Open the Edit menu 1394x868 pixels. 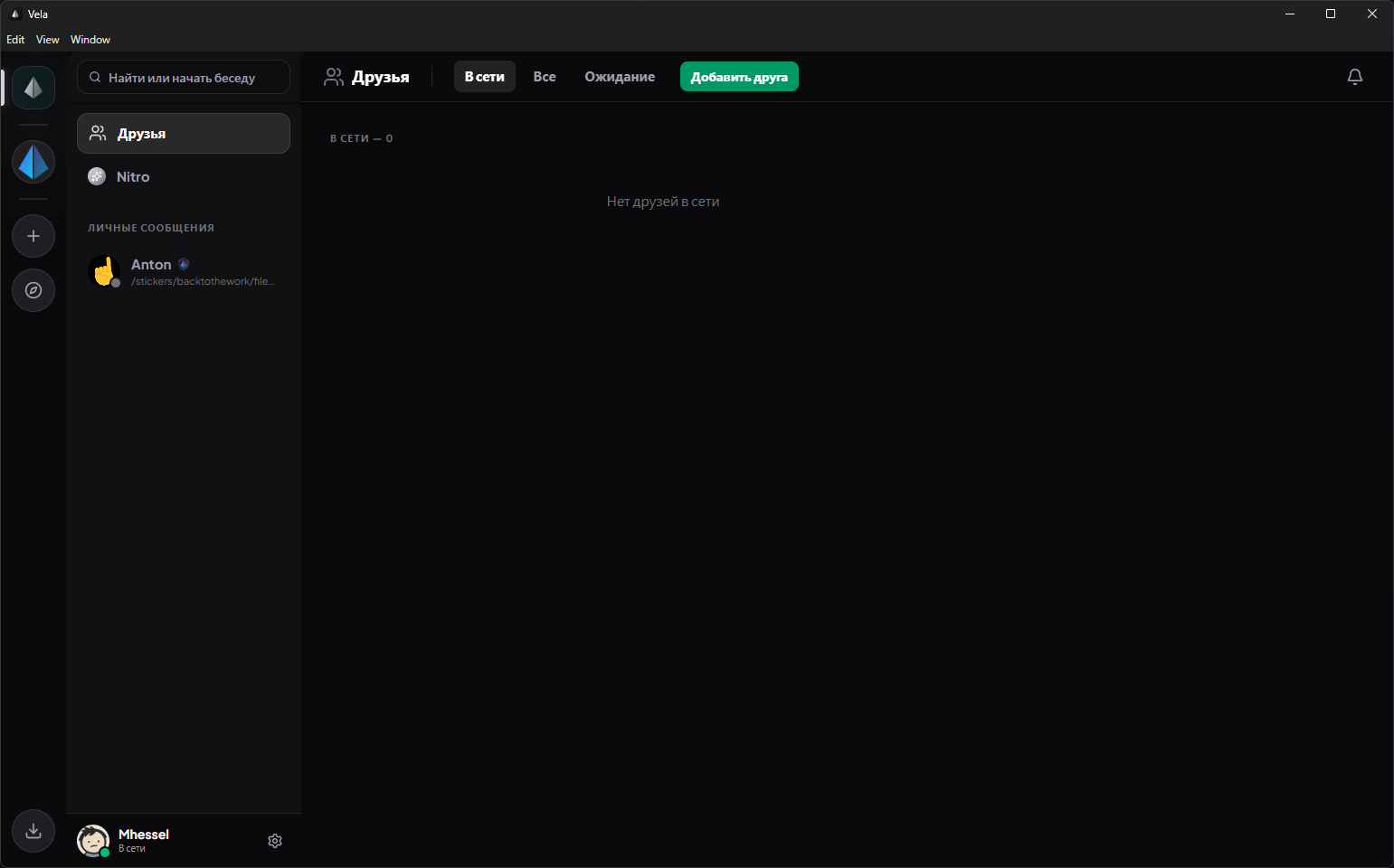[15, 40]
